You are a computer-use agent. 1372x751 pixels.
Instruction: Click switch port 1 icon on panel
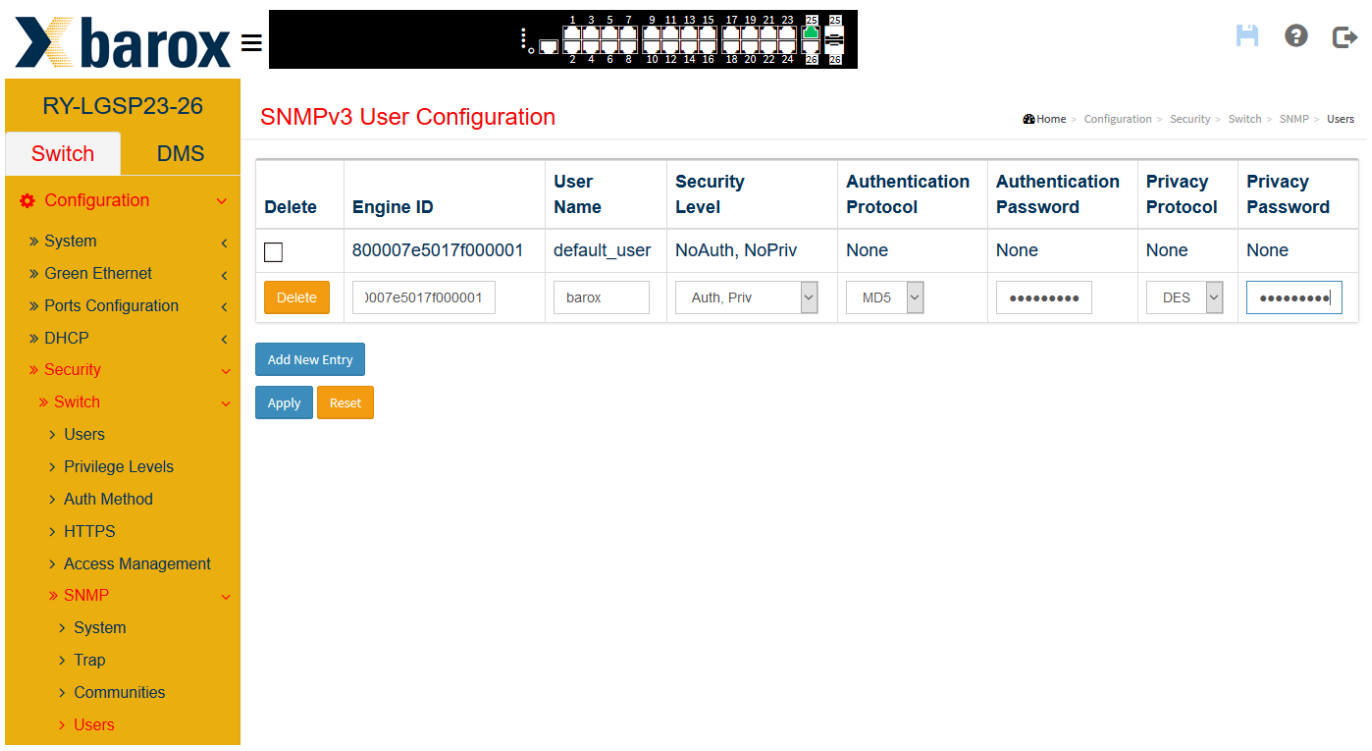572,34
